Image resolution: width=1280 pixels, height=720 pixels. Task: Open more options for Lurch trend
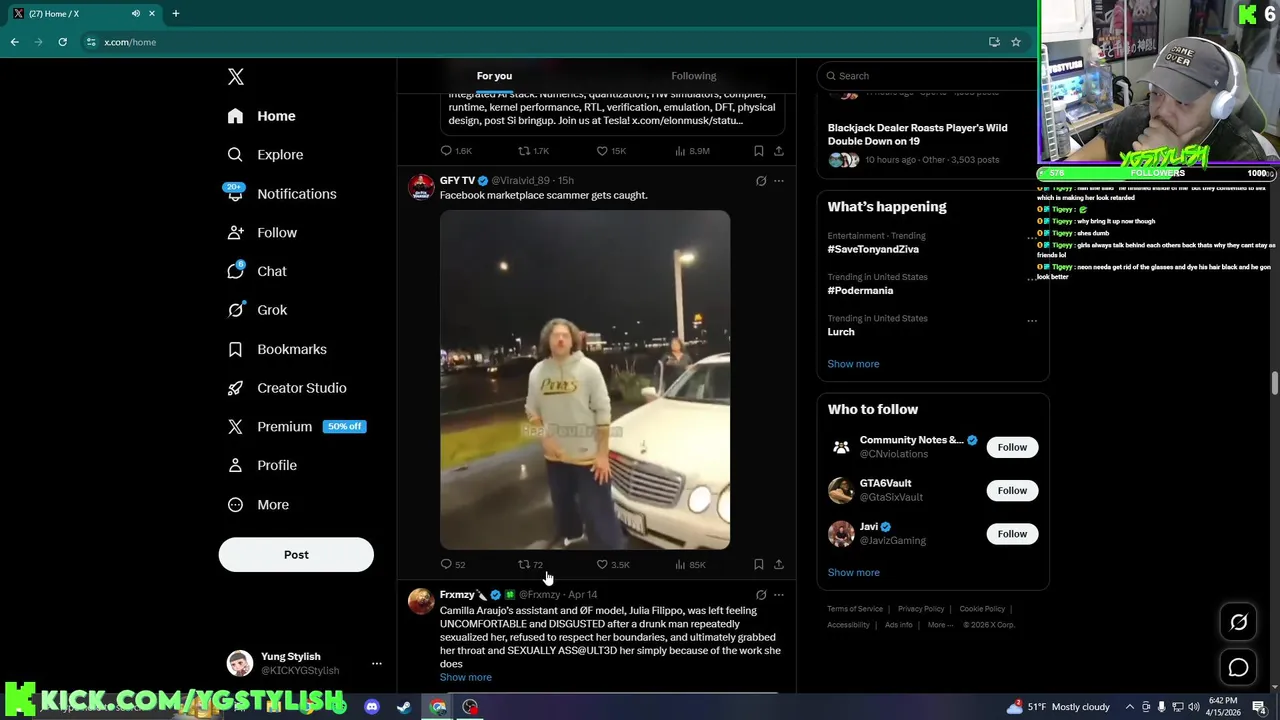[x=1032, y=321]
